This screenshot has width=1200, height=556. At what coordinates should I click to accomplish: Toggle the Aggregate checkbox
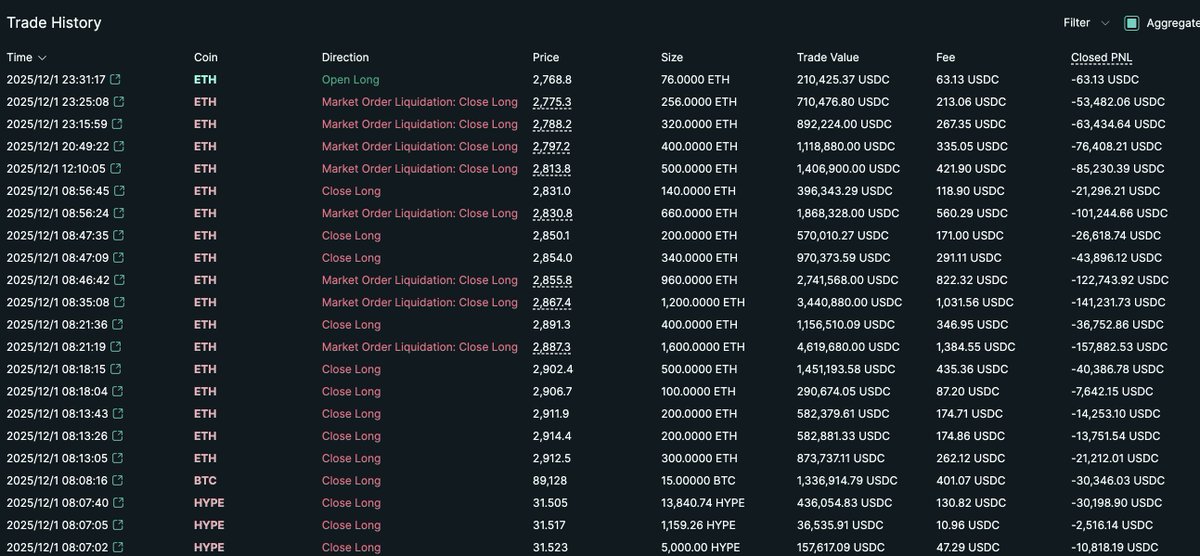coord(1132,23)
